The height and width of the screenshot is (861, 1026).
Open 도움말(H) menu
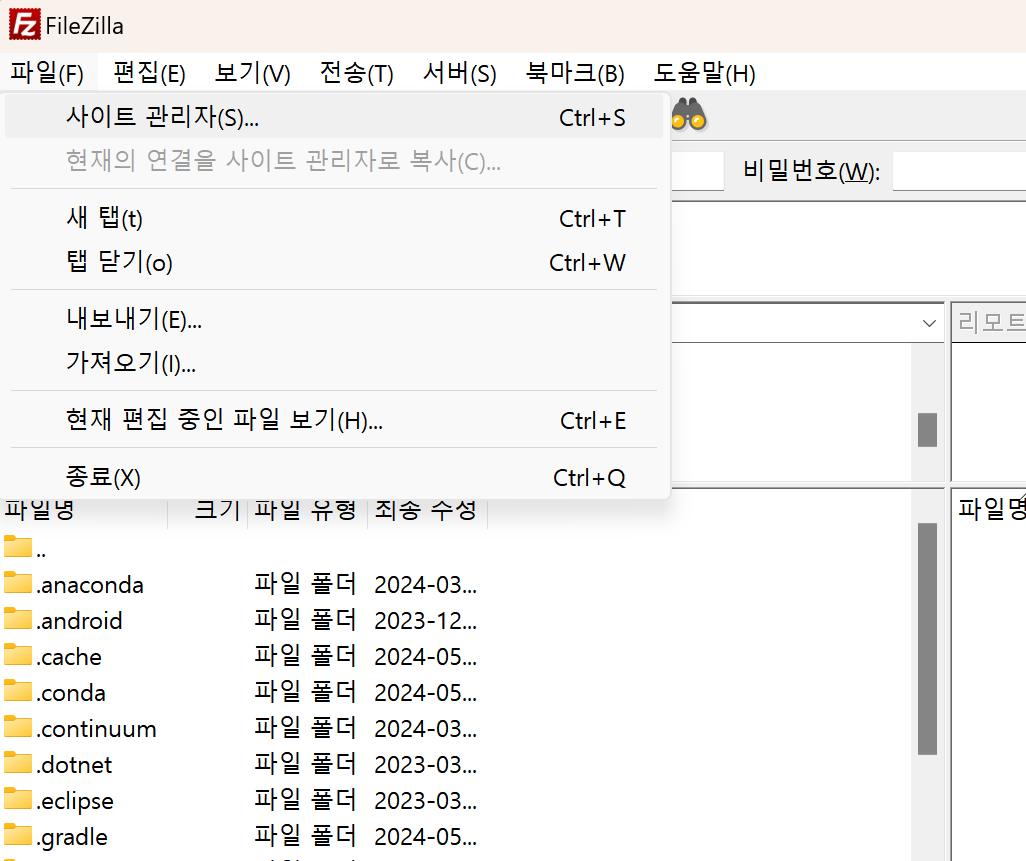[x=704, y=73]
